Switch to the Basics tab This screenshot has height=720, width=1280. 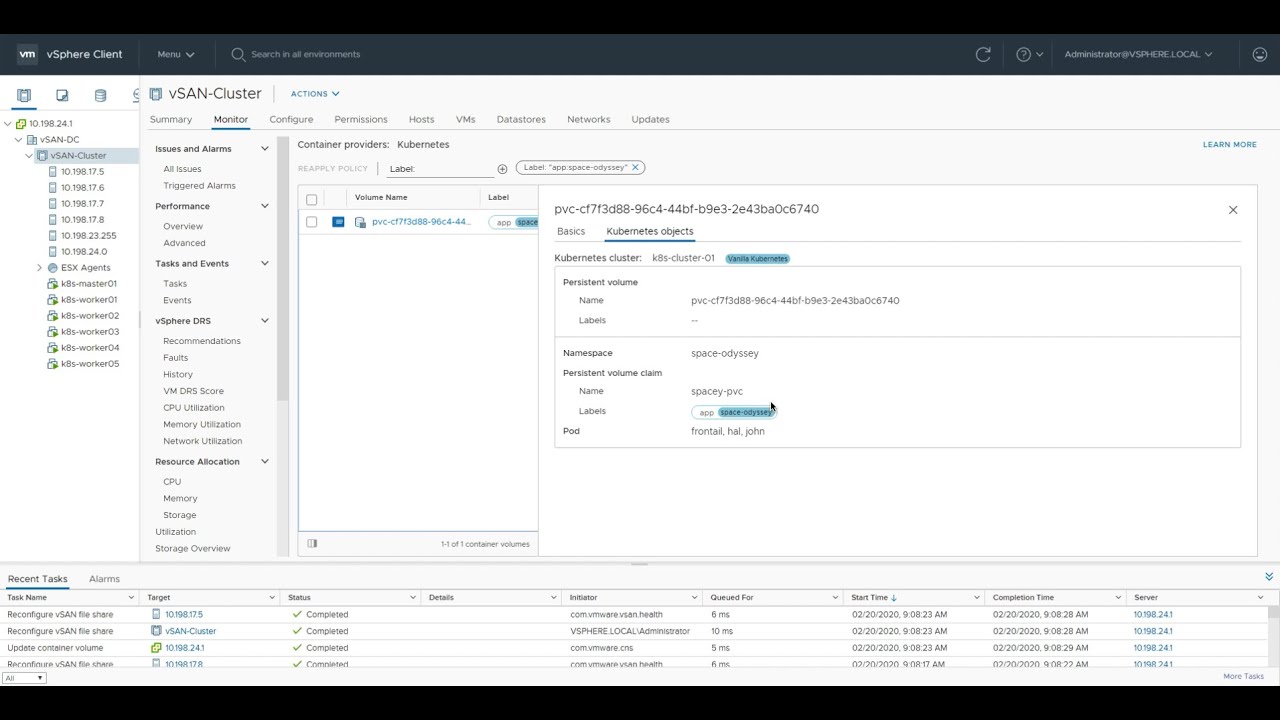[x=571, y=231]
